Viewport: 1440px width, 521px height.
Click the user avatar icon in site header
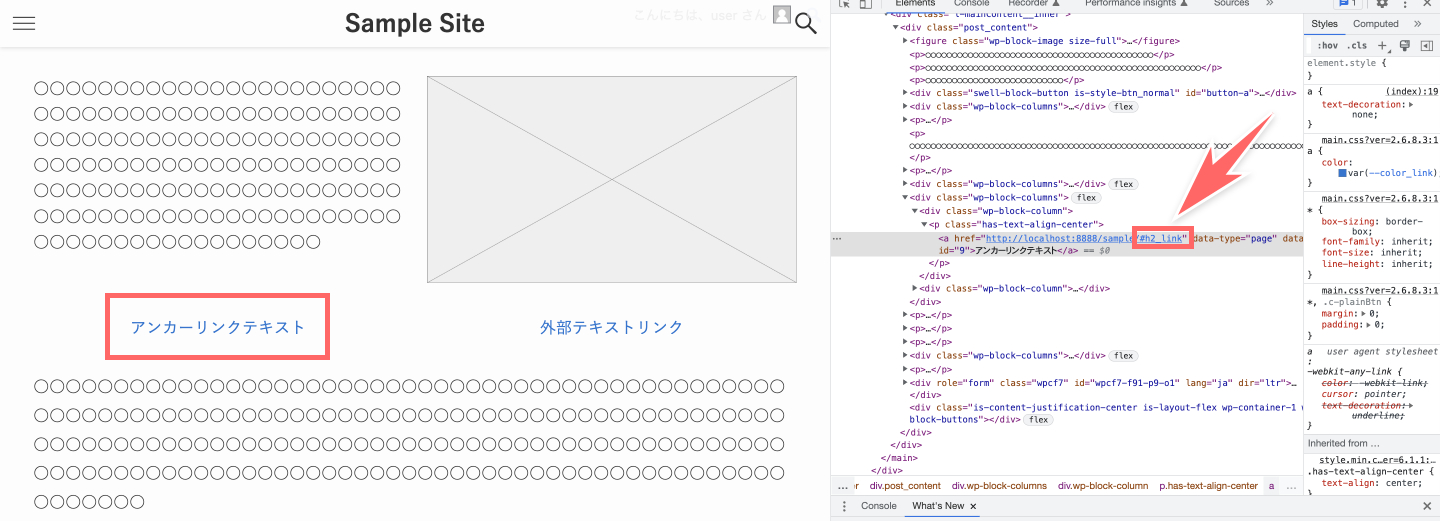tap(782, 16)
